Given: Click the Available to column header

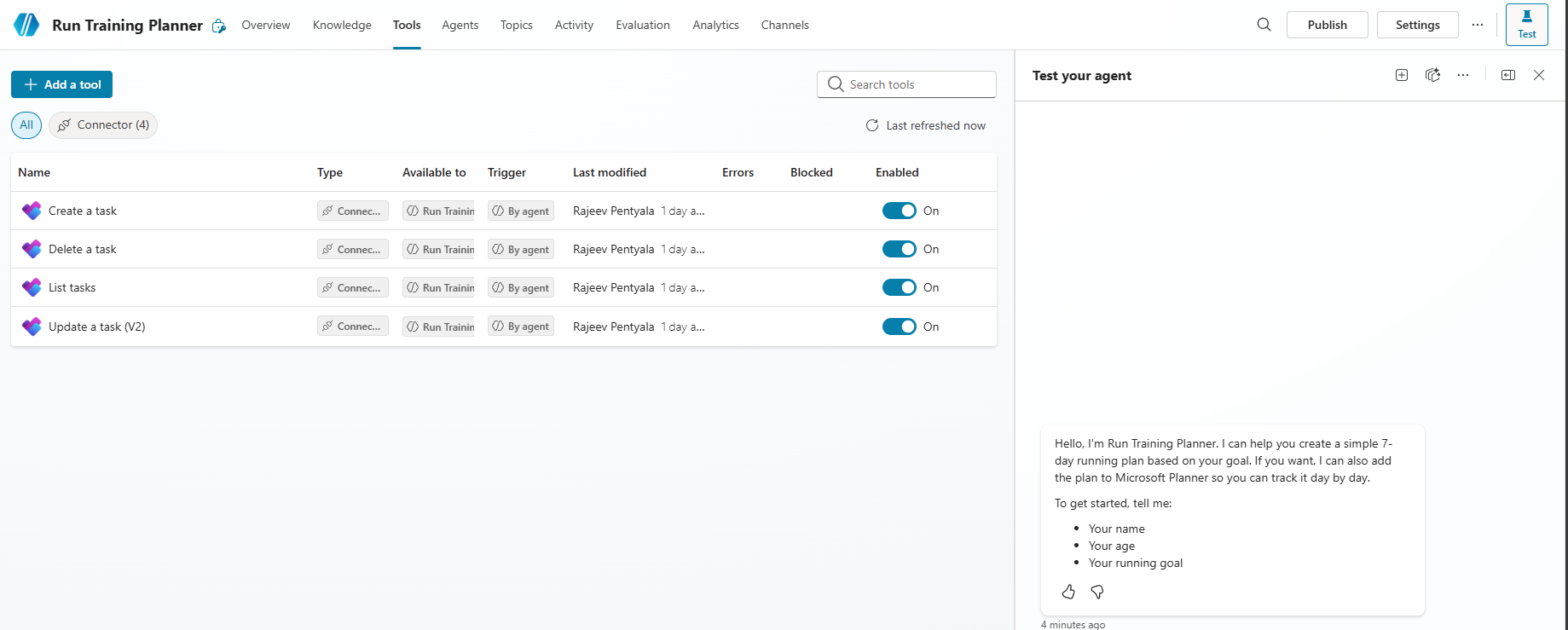Looking at the screenshot, I should coord(434,172).
